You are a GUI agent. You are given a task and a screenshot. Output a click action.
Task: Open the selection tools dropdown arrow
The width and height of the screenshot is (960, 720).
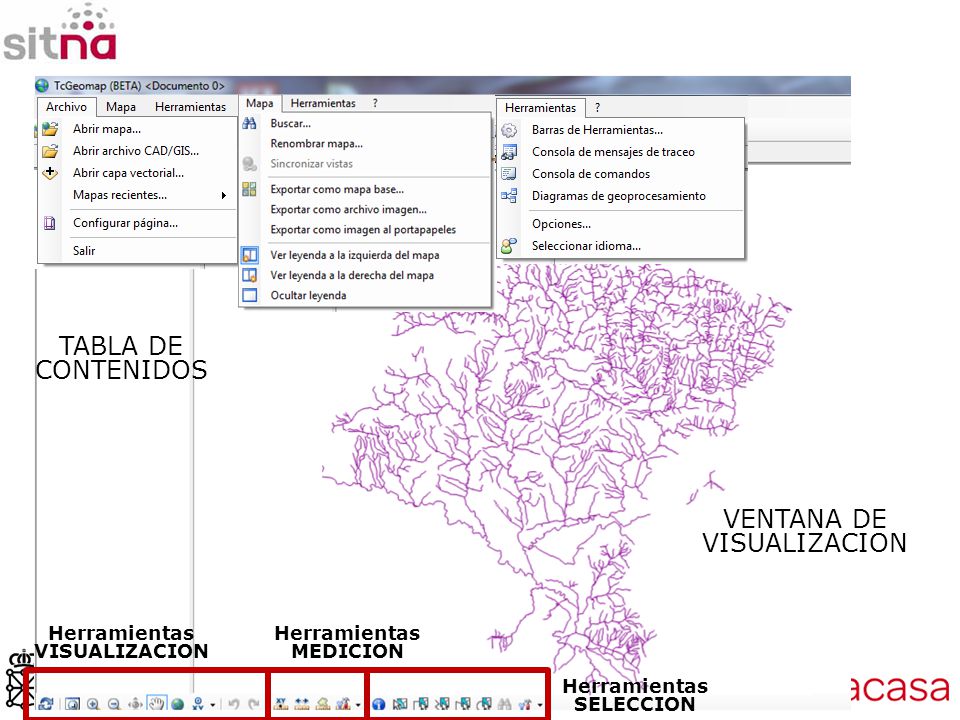click(540, 705)
